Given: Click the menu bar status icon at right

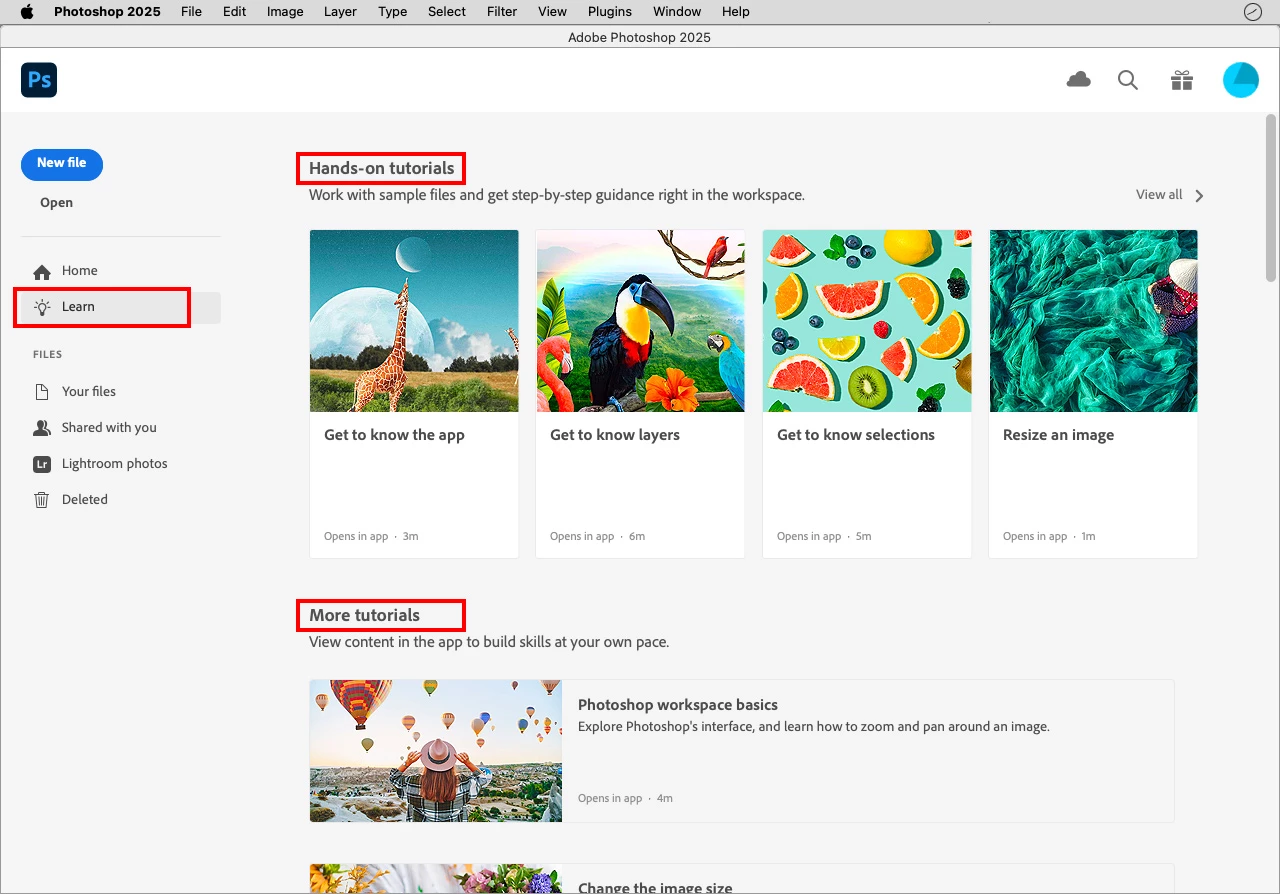Looking at the screenshot, I should click(x=1253, y=12).
